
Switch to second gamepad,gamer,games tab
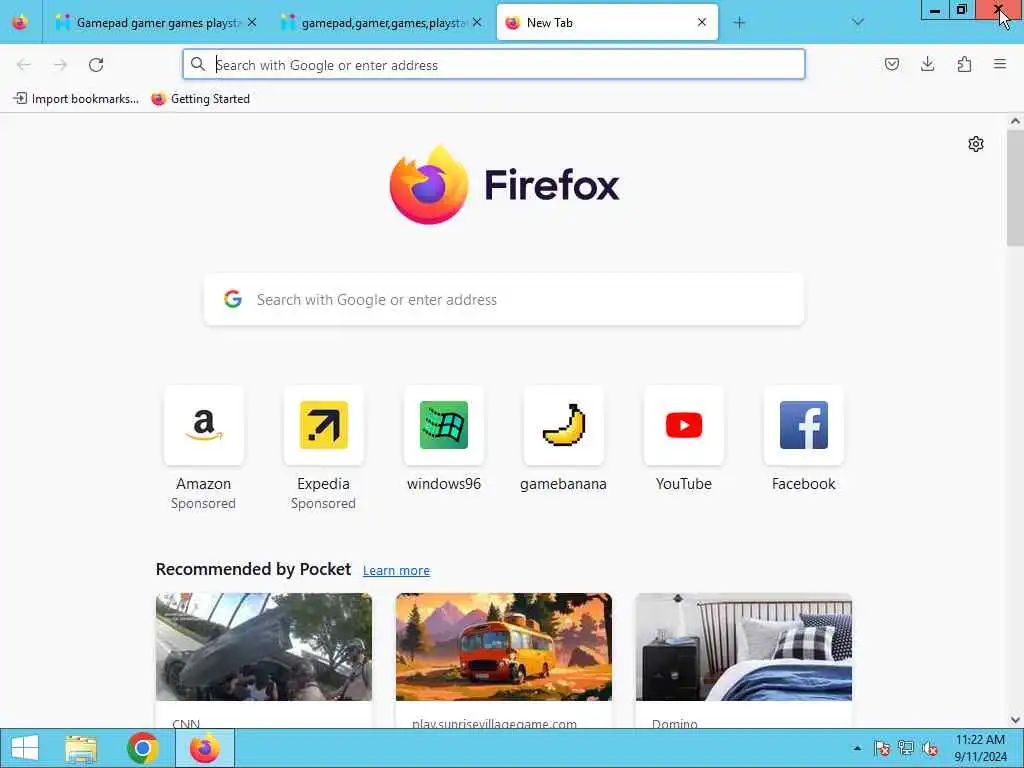point(382,23)
